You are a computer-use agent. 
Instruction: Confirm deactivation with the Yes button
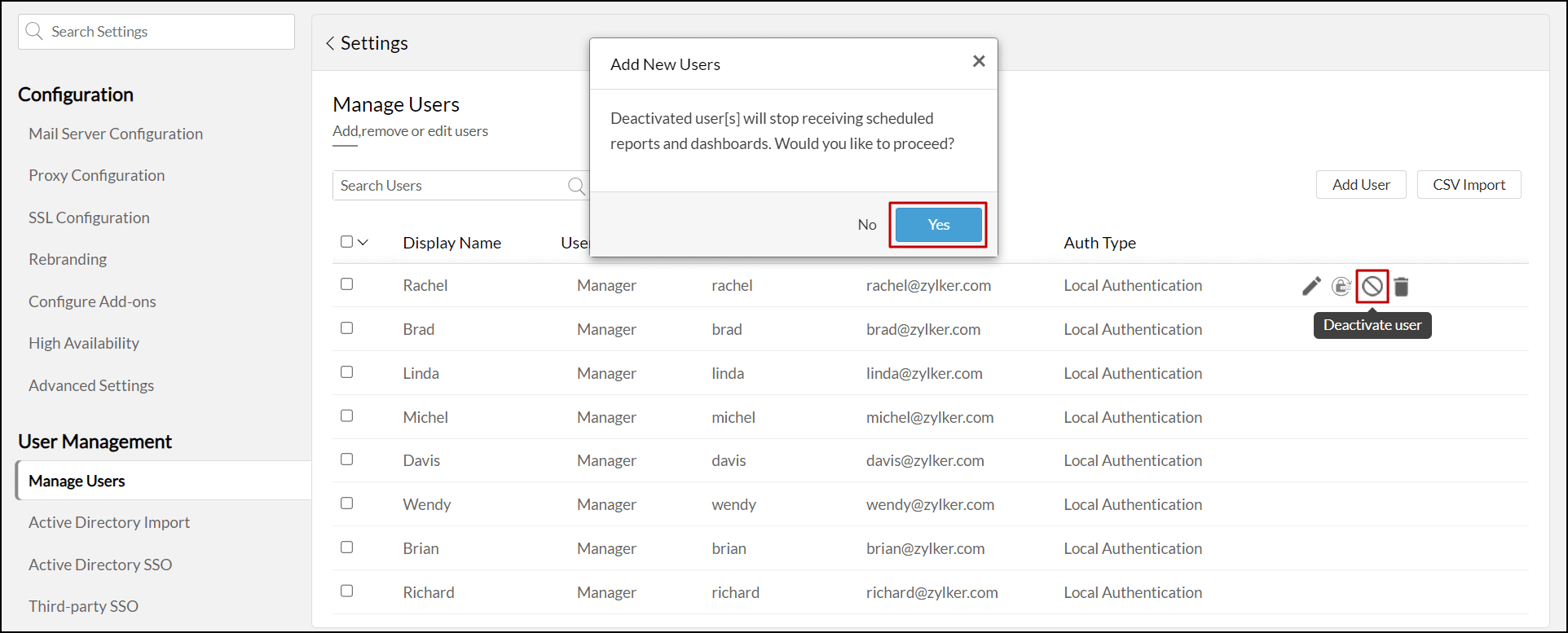pos(938,225)
